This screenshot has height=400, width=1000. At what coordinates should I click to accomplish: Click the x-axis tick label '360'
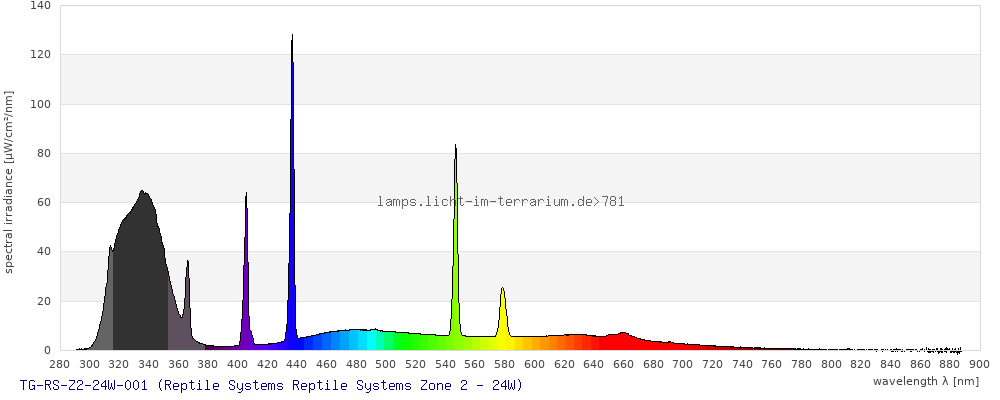[178, 364]
